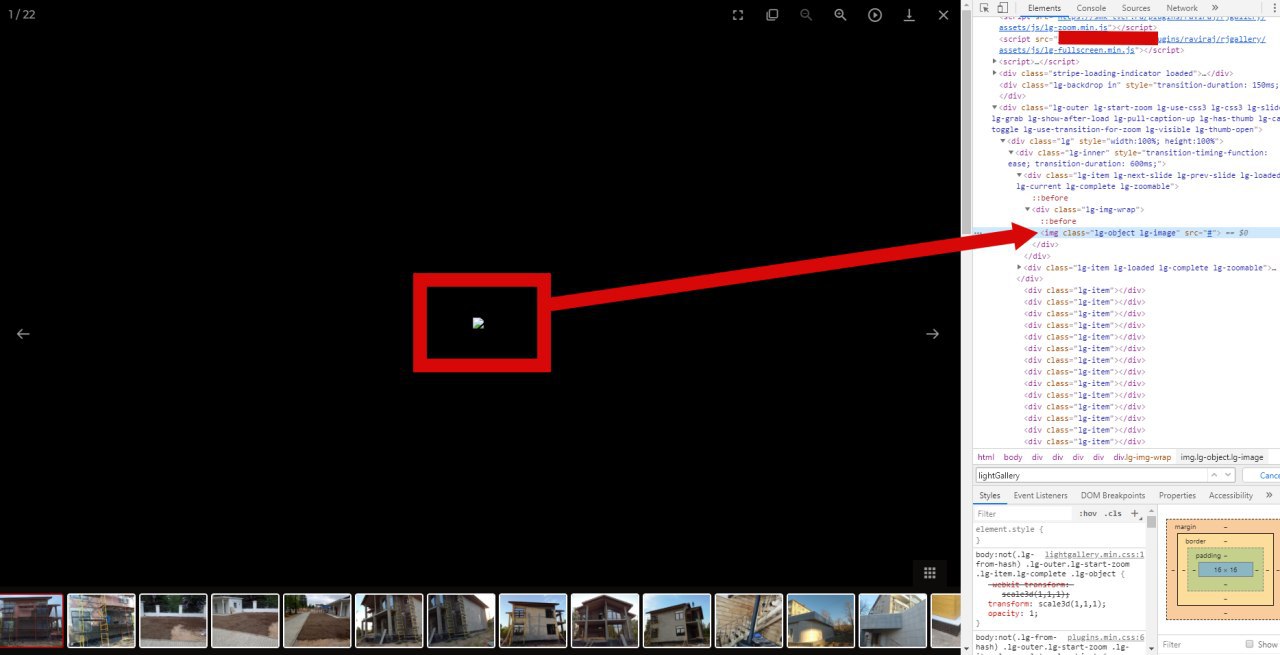Viewport: 1280px width, 655px height.
Task: Collapse the div class="lg" node
Action: coord(1003,141)
